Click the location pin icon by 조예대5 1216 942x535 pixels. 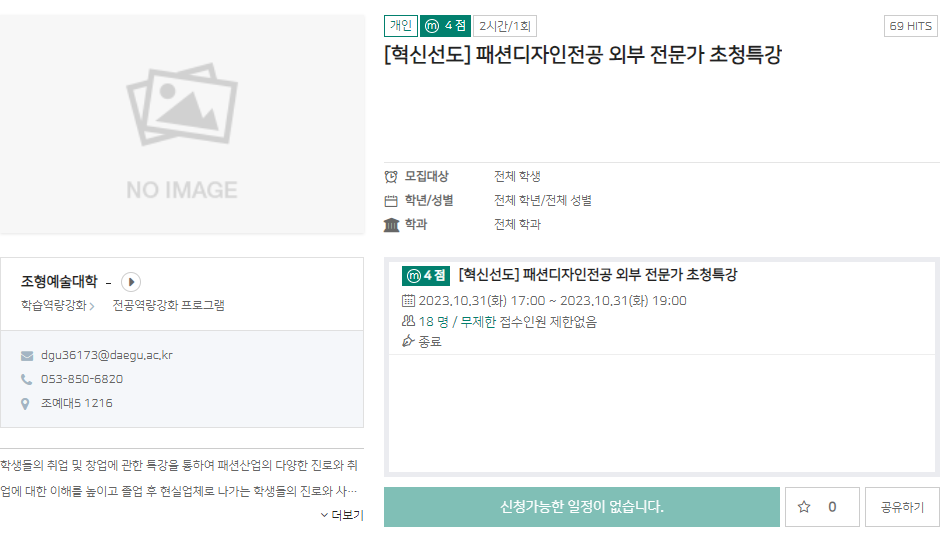[x=26, y=404]
